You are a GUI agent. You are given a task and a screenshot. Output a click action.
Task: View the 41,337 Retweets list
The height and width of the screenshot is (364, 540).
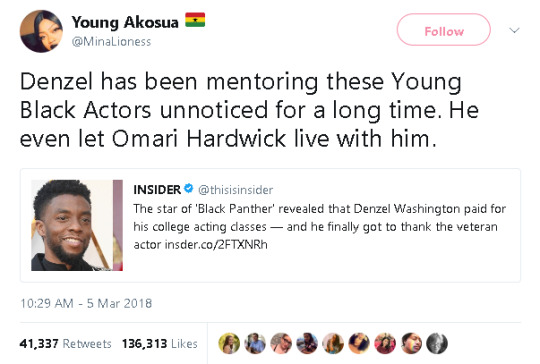[x=65, y=343]
